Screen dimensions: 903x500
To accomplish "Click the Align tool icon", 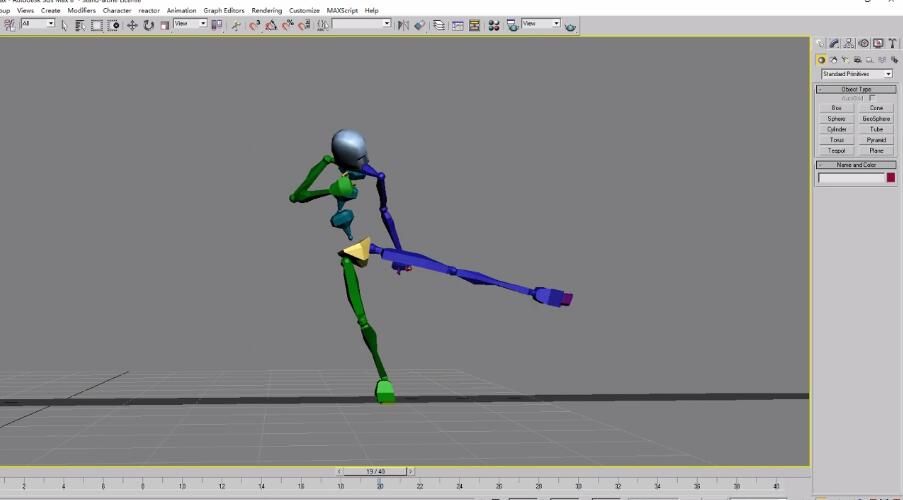I will [420, 25].
